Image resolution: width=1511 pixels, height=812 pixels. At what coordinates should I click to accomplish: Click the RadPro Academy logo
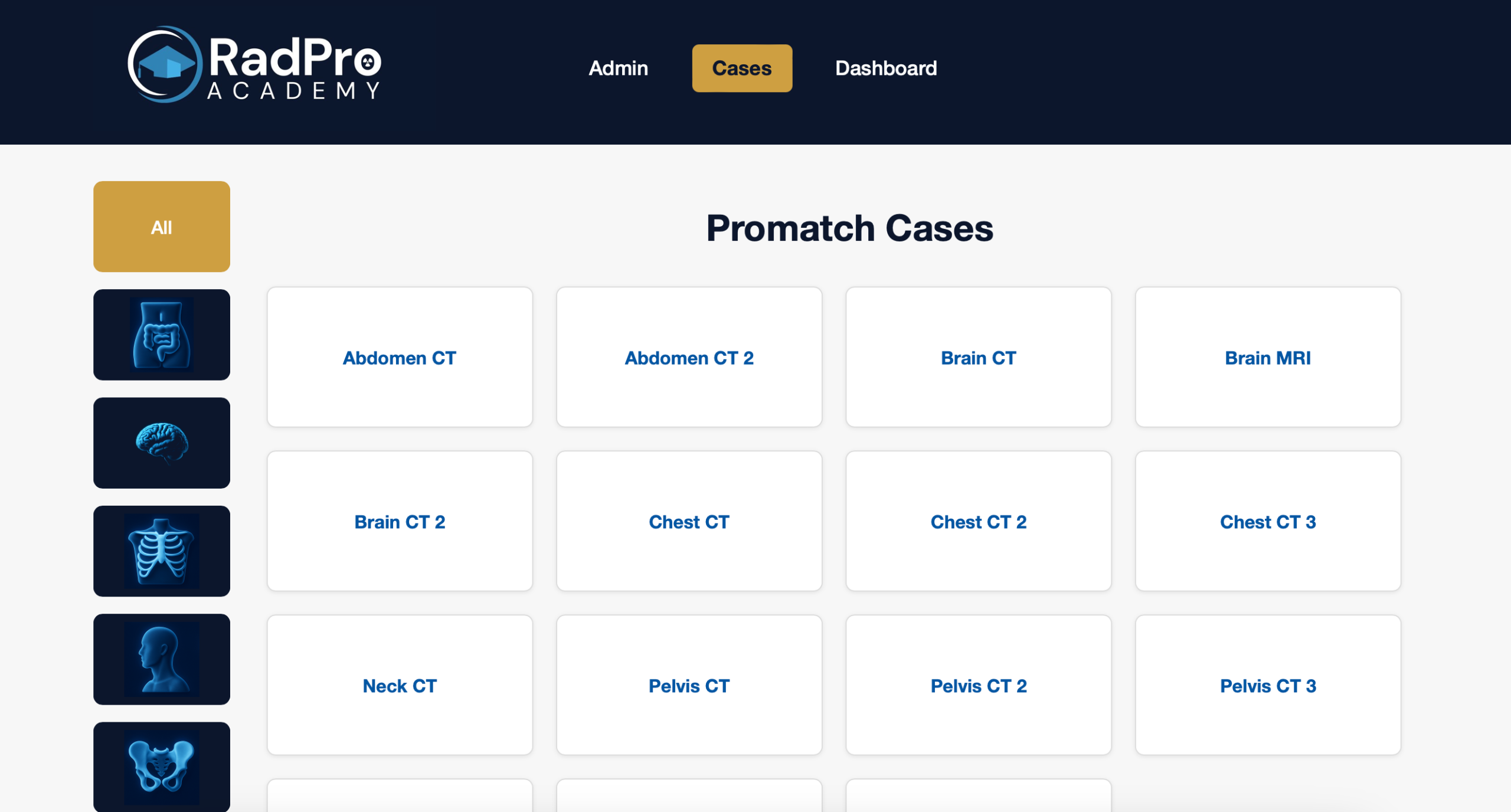click(254, 65)
